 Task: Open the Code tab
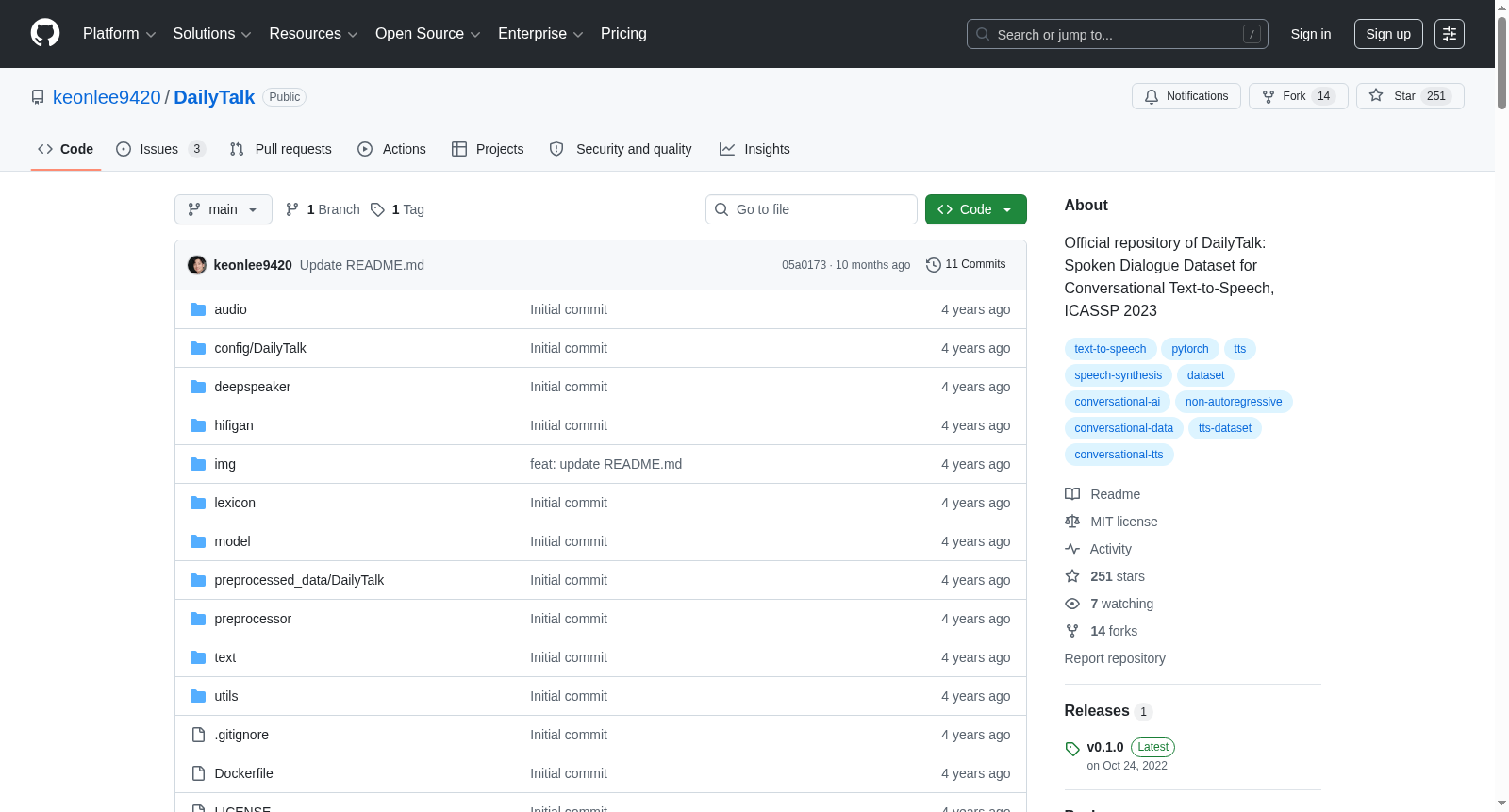point(66,149)
